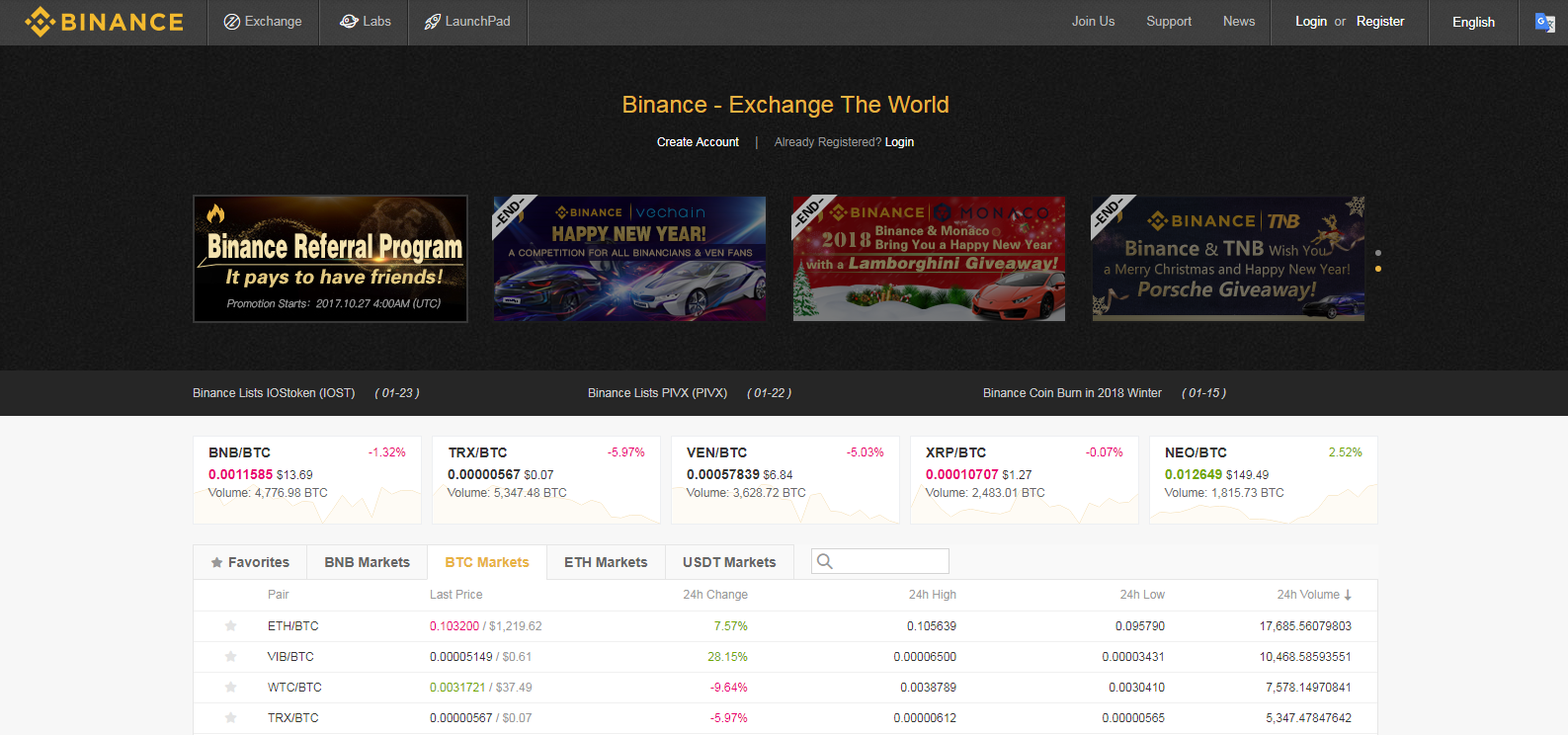Focus the market search field
The height and width of the screenshot is (735, 1568).
point(880,561)
